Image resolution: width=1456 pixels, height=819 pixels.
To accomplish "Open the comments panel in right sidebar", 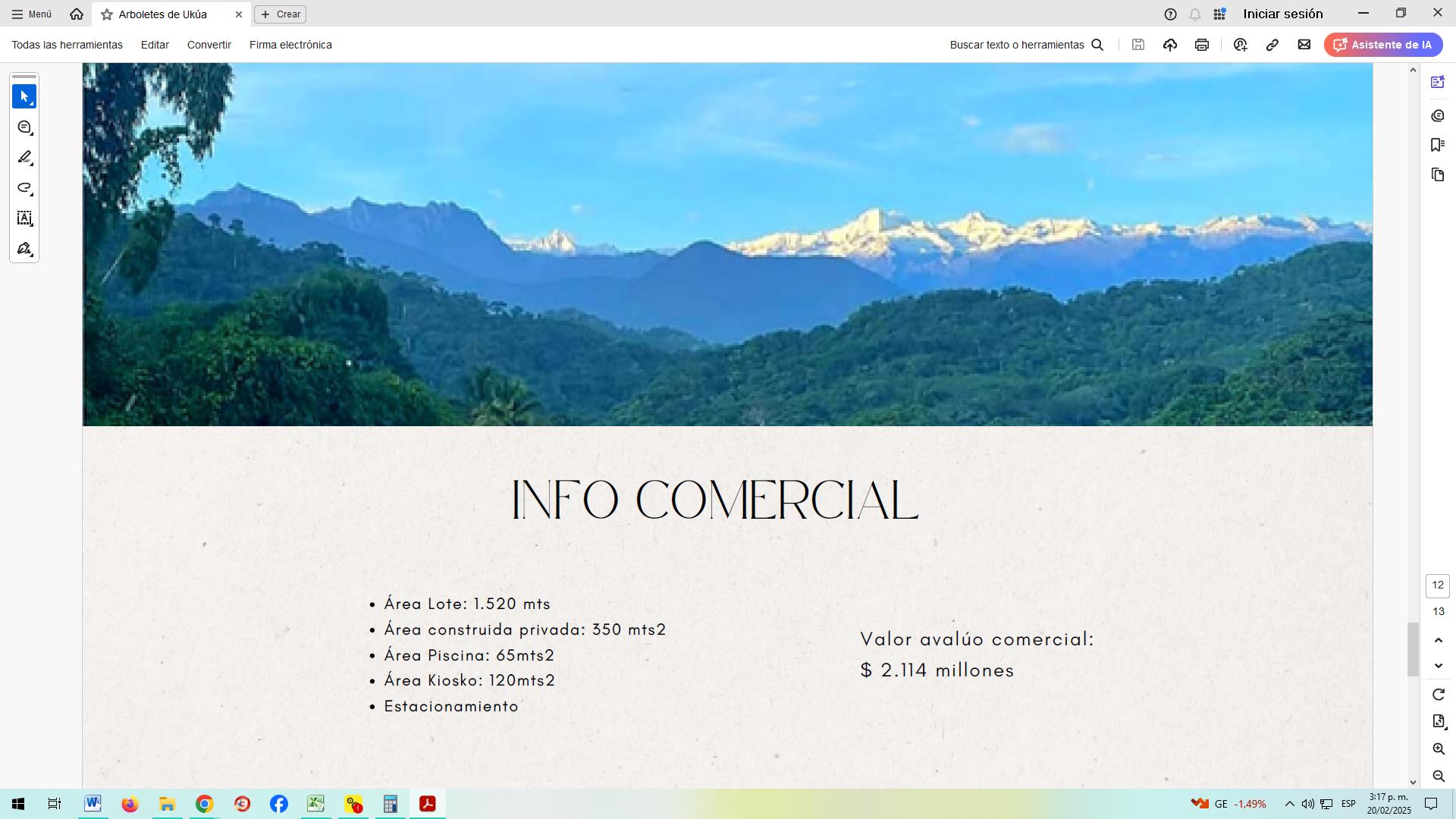I will click(x=1438, y=115).
